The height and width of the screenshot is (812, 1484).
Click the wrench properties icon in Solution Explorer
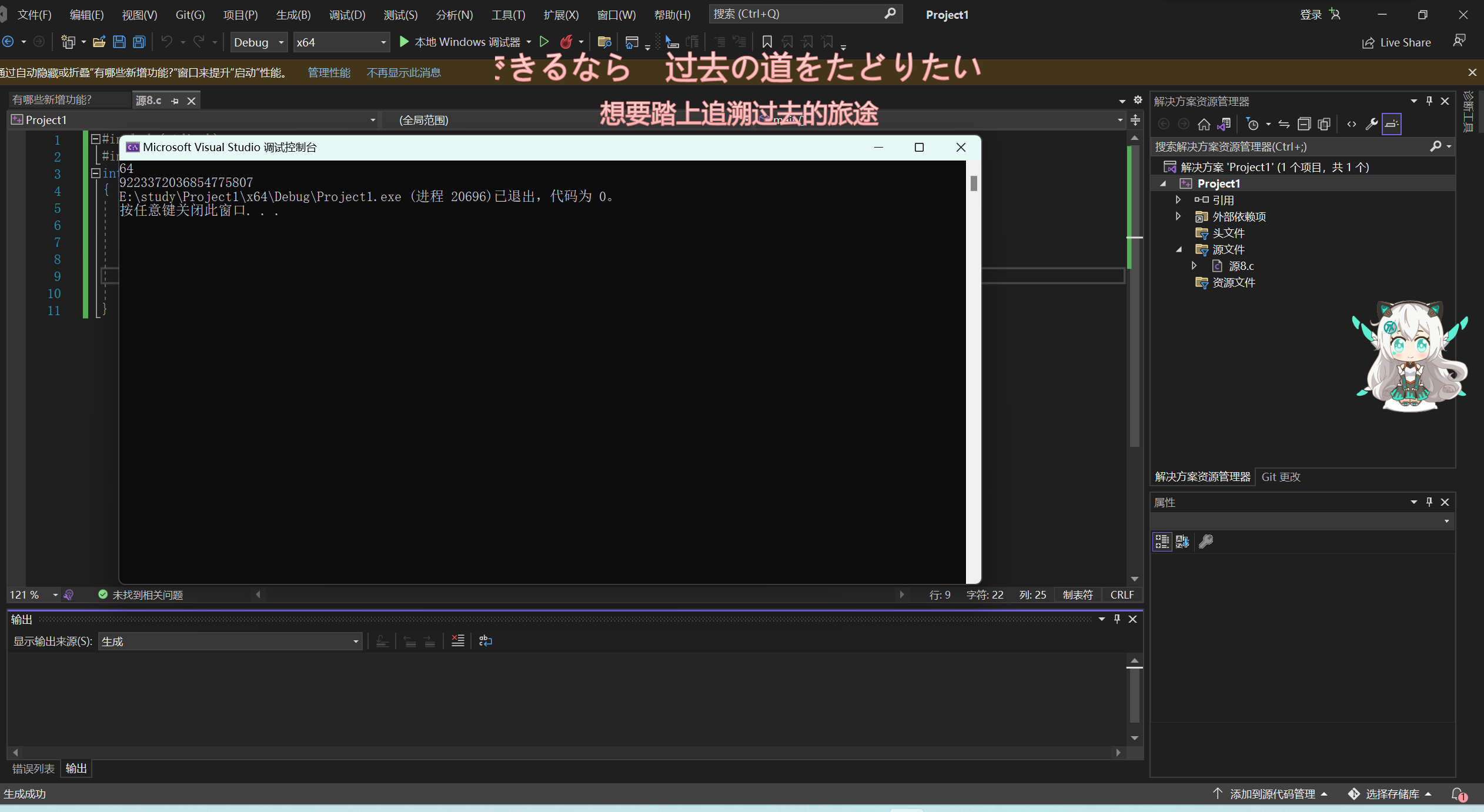tap(1371, 124)
